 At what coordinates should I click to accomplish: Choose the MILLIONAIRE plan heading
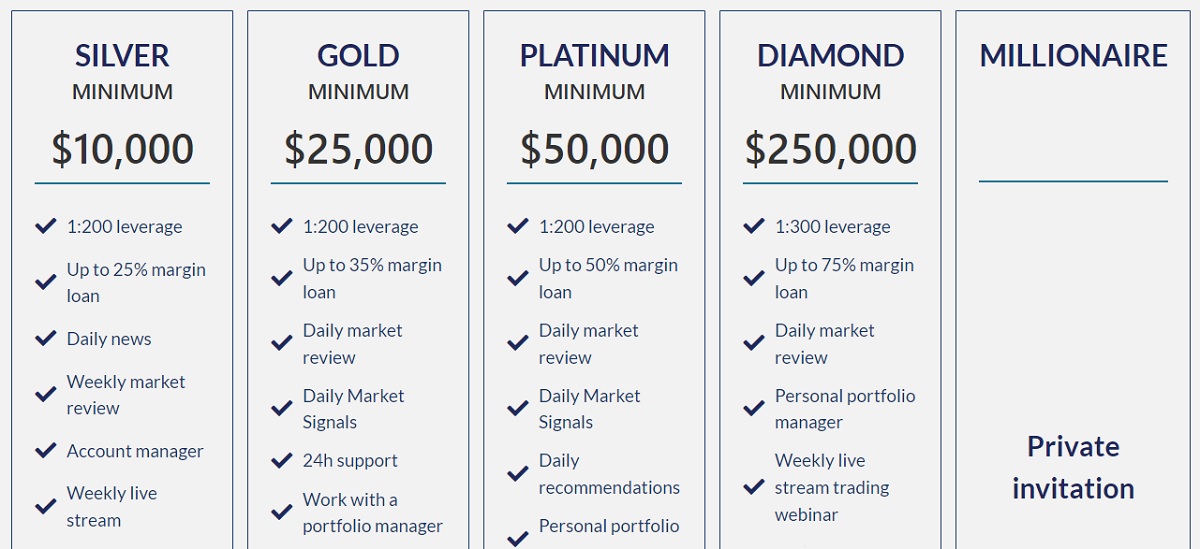[x=1073, y=55]
